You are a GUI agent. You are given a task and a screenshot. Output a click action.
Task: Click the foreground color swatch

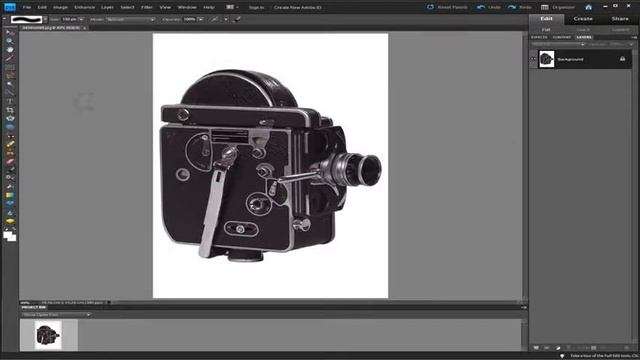point(7,234)
